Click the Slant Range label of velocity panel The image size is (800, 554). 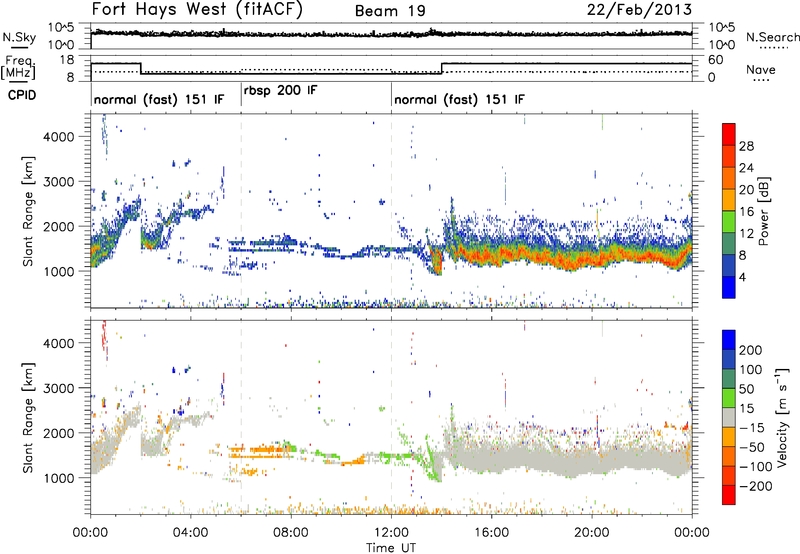(x=28, y=417)
